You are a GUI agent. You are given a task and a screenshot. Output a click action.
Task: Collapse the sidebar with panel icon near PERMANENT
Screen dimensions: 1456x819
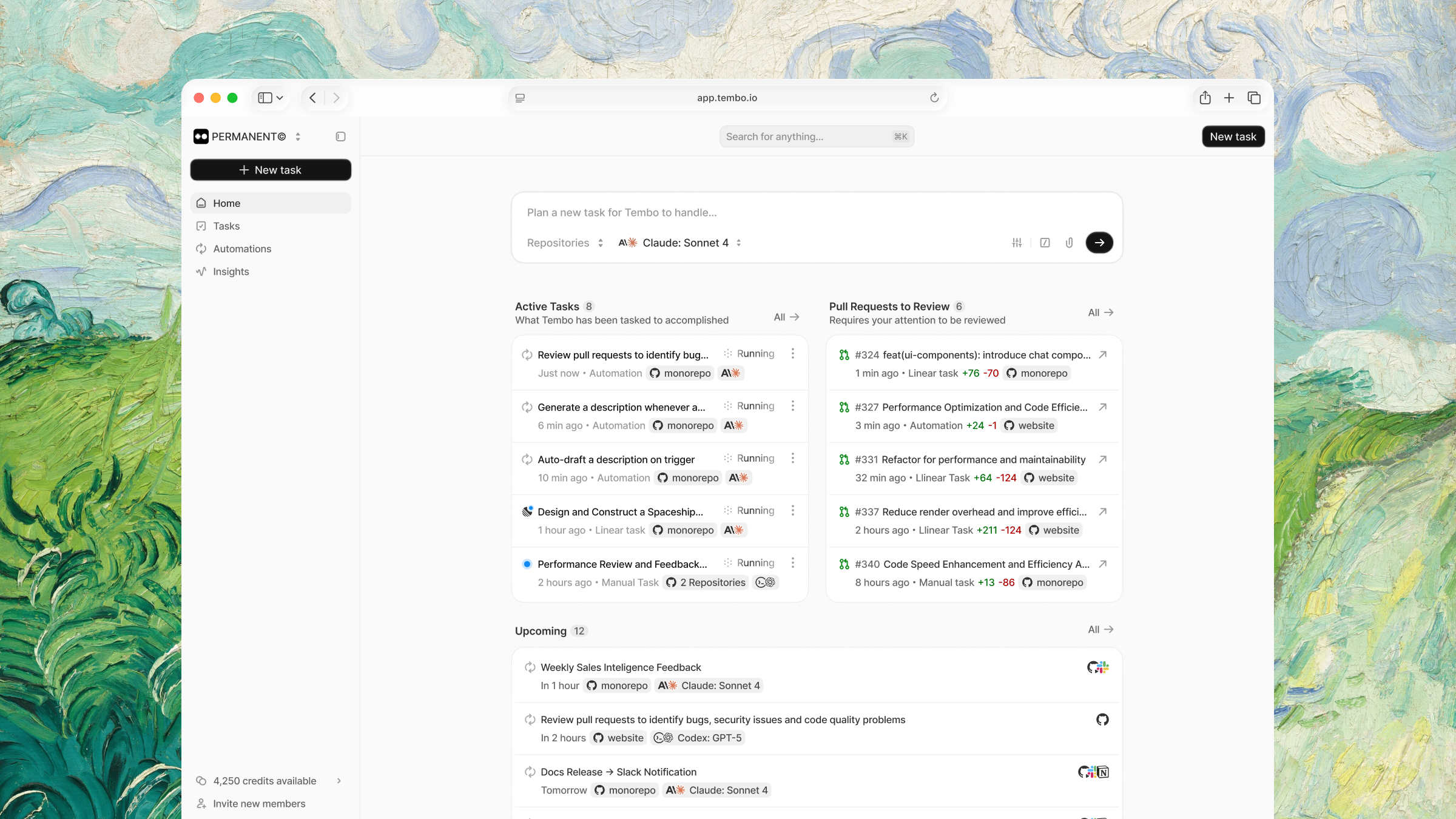point(340,136)
